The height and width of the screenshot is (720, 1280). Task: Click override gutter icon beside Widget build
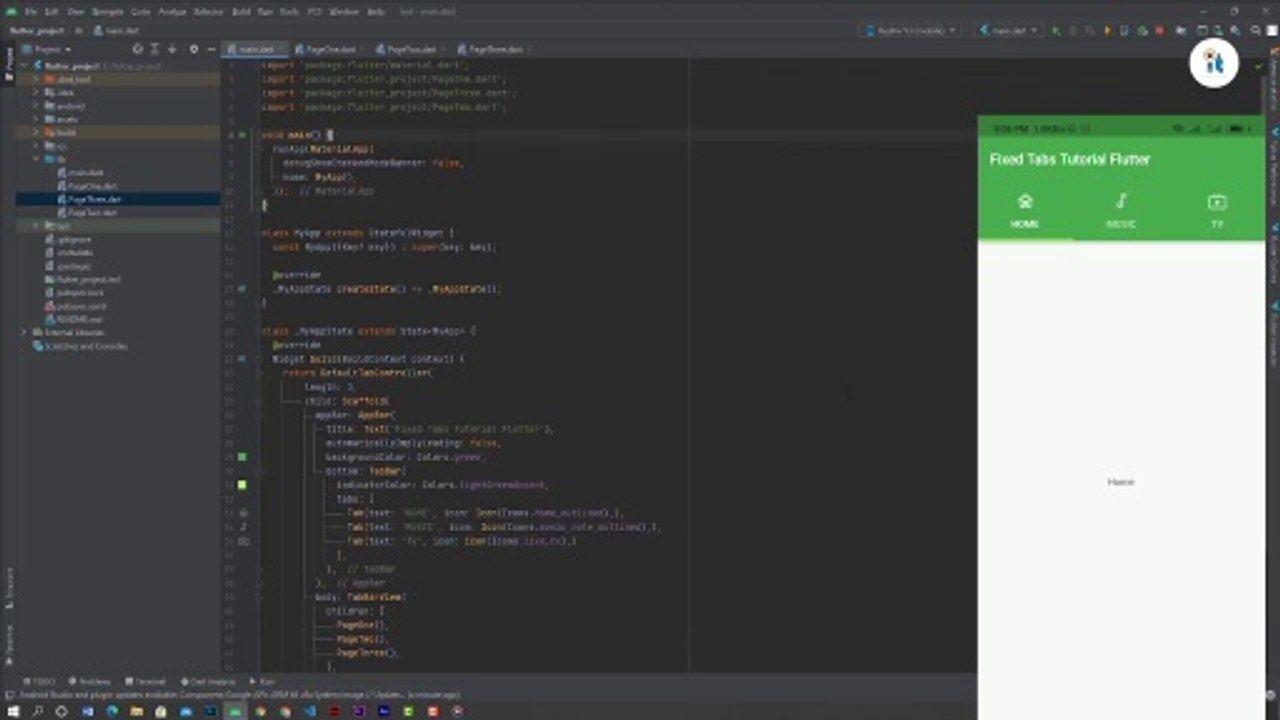(x=242, y=358)
